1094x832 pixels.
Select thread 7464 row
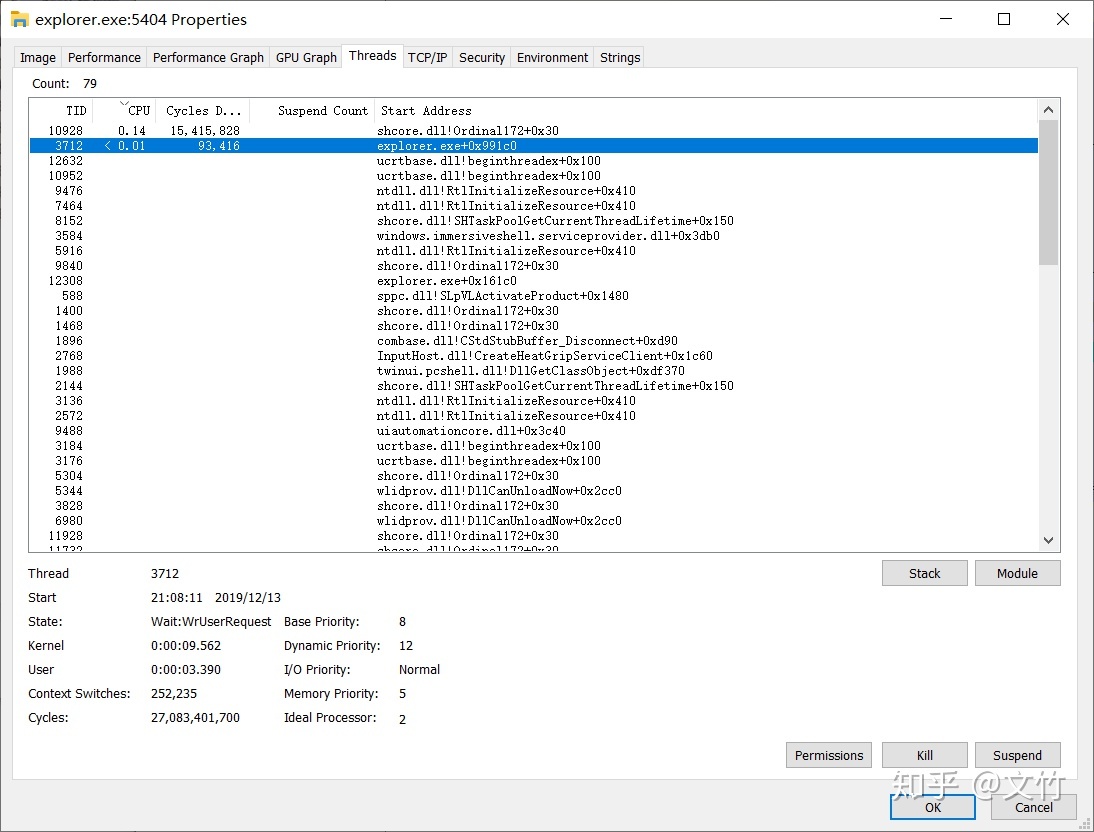click(x=534, y=206)
